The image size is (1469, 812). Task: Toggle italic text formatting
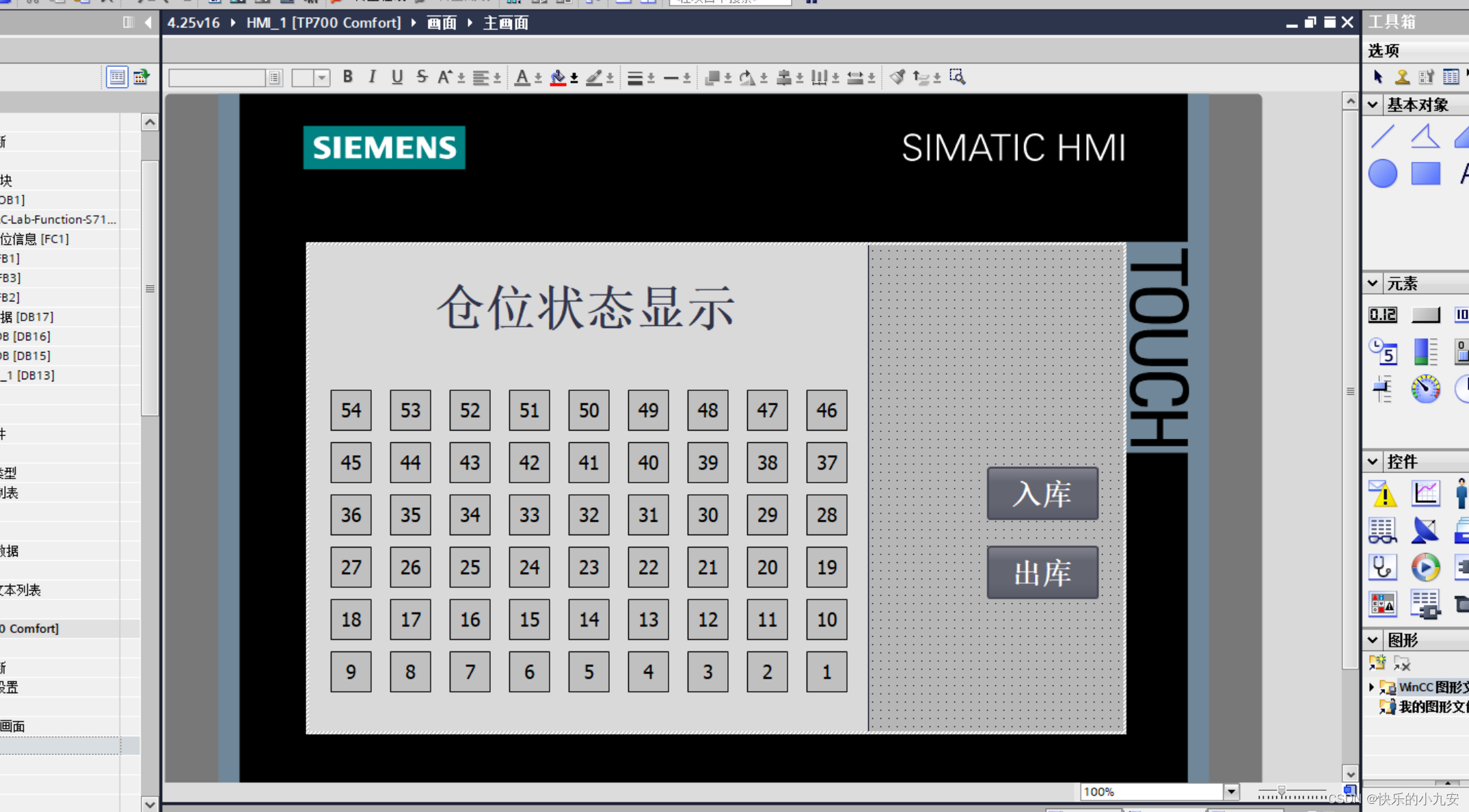[x=372, y=77]
